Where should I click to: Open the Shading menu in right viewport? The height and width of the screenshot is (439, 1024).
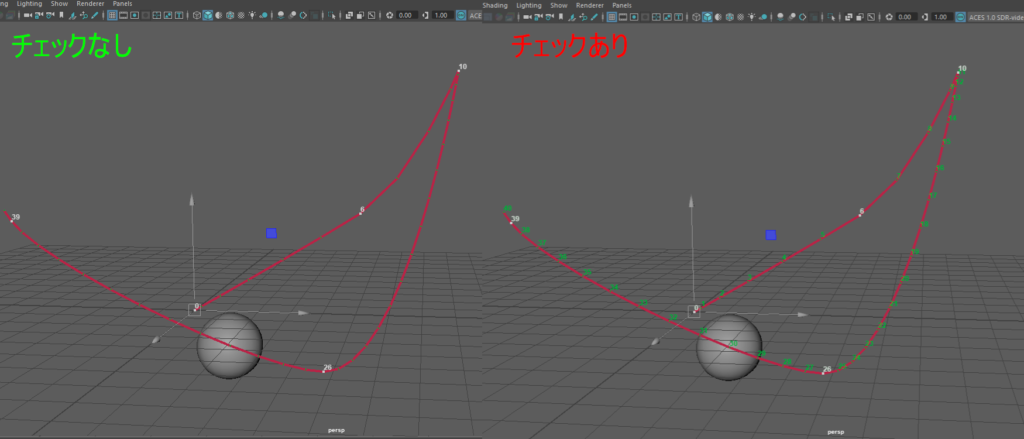pyautogui.click(x=495, y=5)
